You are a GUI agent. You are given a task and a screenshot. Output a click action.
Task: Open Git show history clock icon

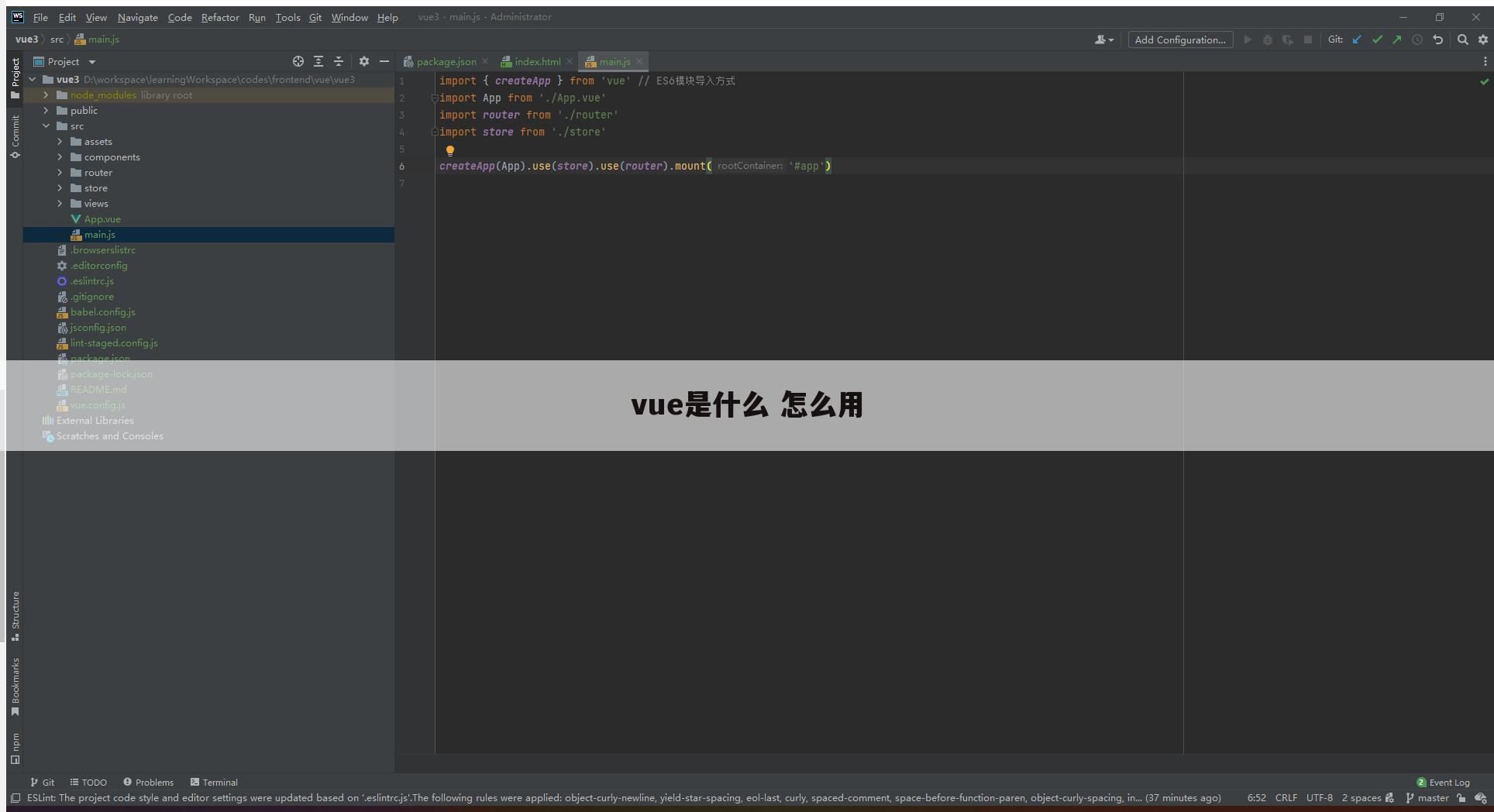click(x=1417, y=40)
